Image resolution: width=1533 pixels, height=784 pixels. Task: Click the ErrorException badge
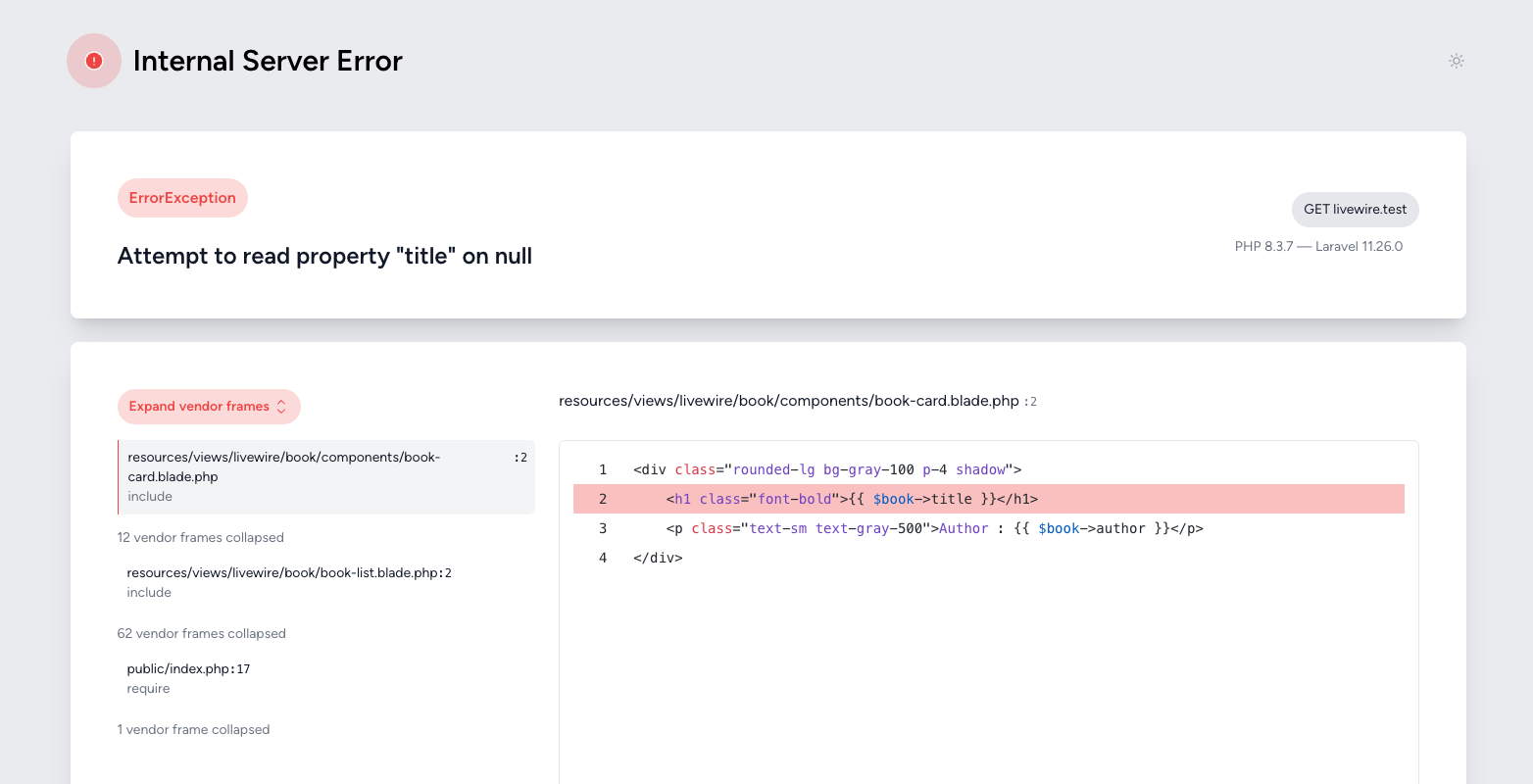[x=182, y=198]
